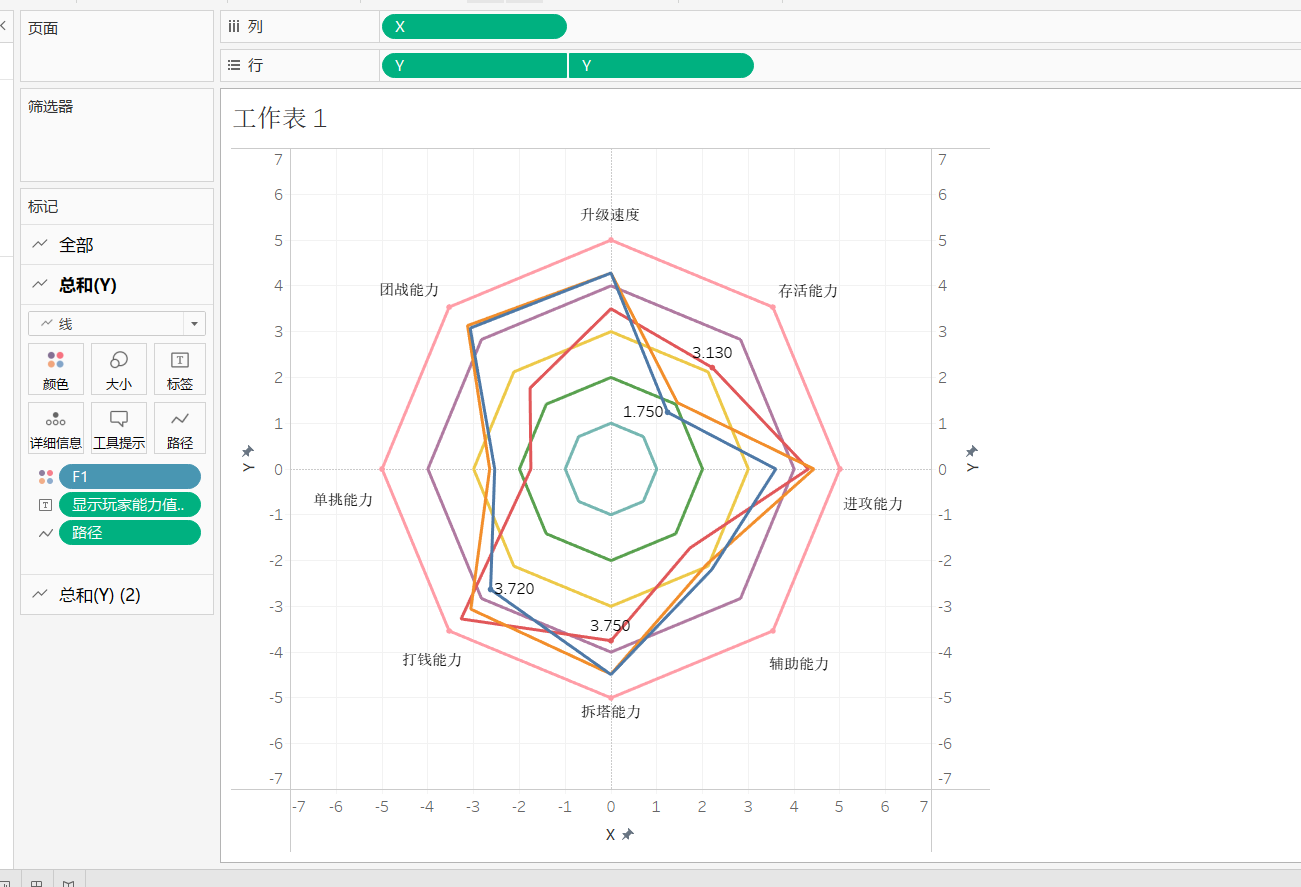Click the 拆塔能力 chart label
Image resolution: width=1301 pixels, height=887 pixels.
611,711
